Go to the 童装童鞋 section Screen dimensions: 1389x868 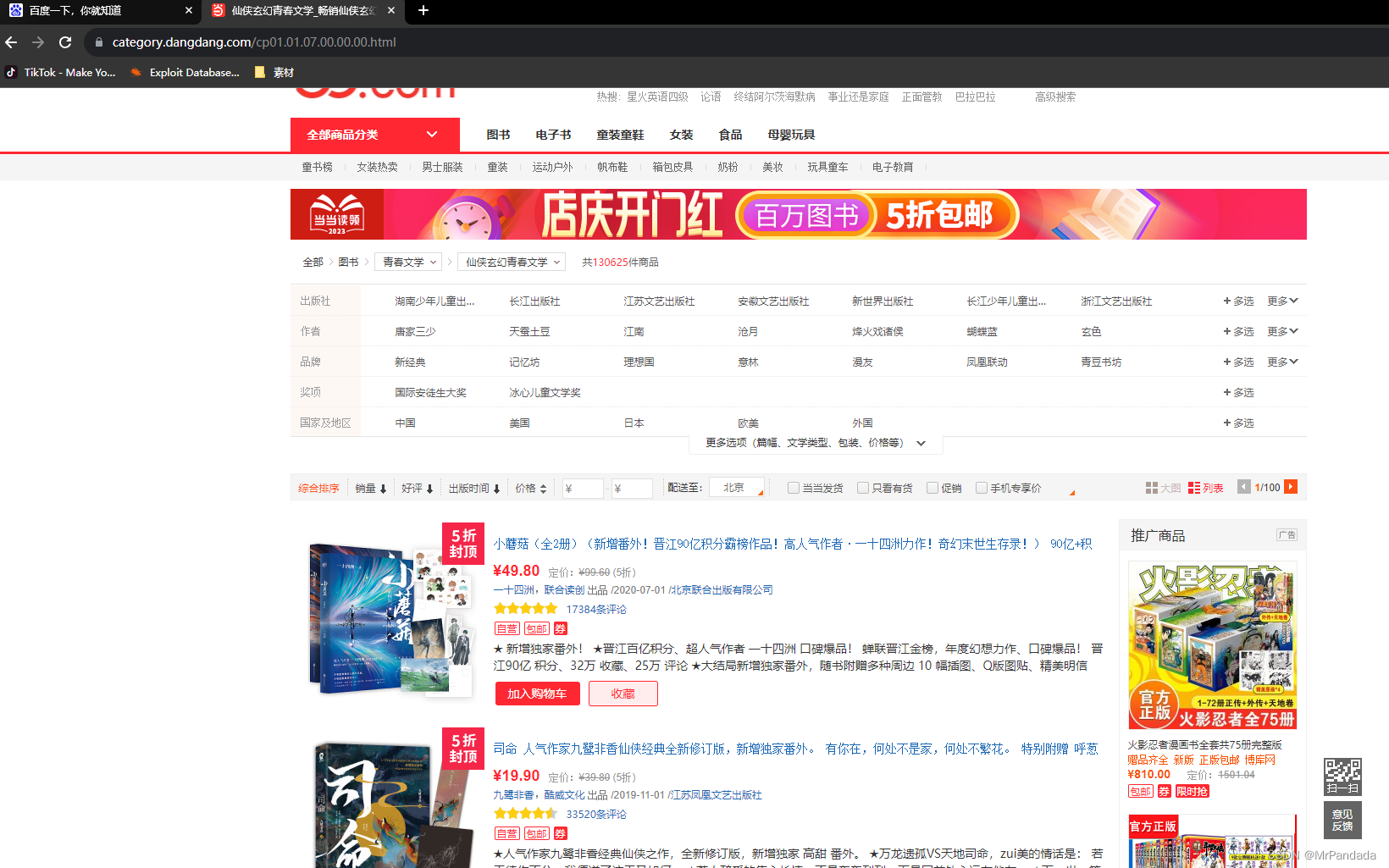coord(620,135)
